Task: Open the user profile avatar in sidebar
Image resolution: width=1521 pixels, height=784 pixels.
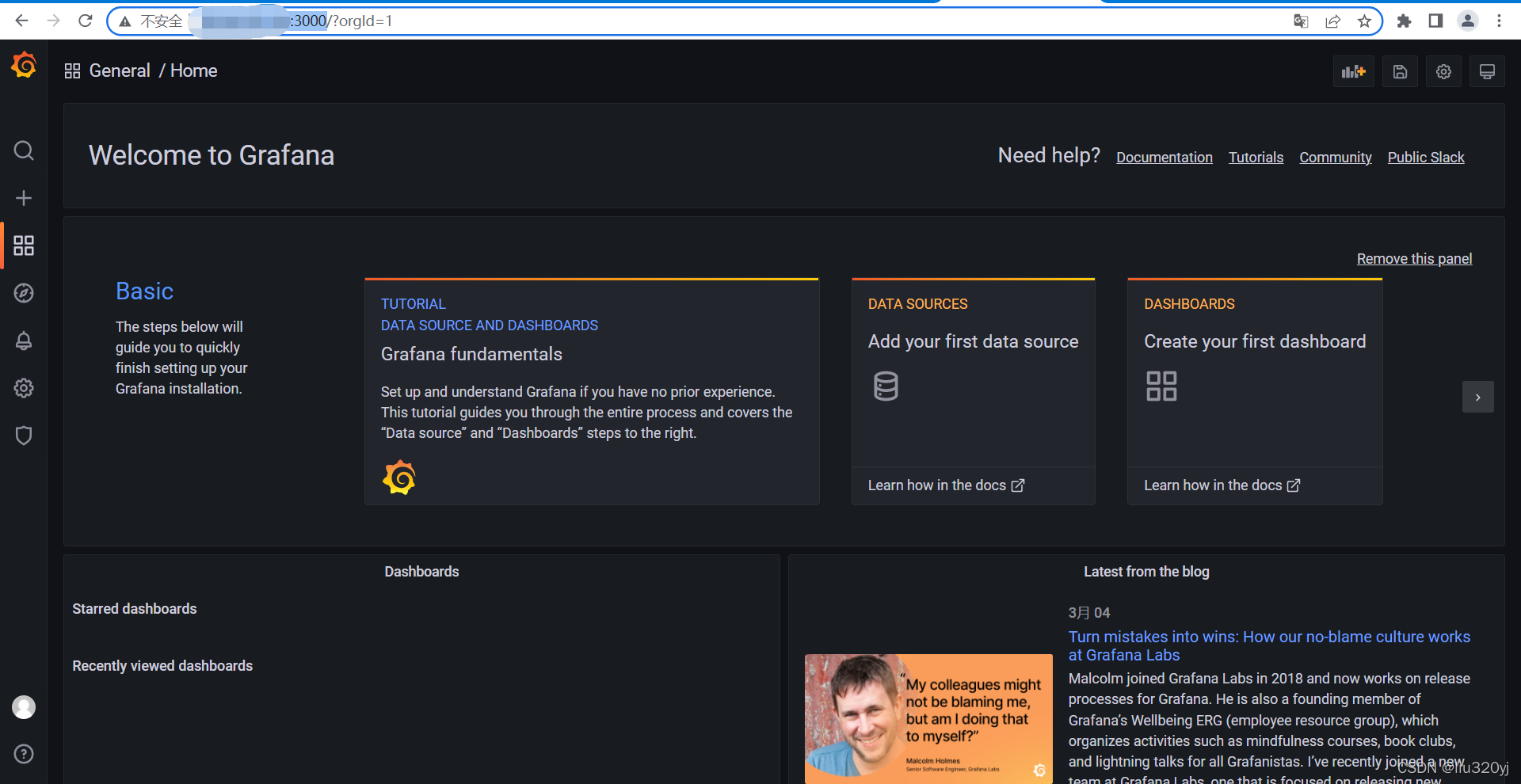Action: [24, 707]
